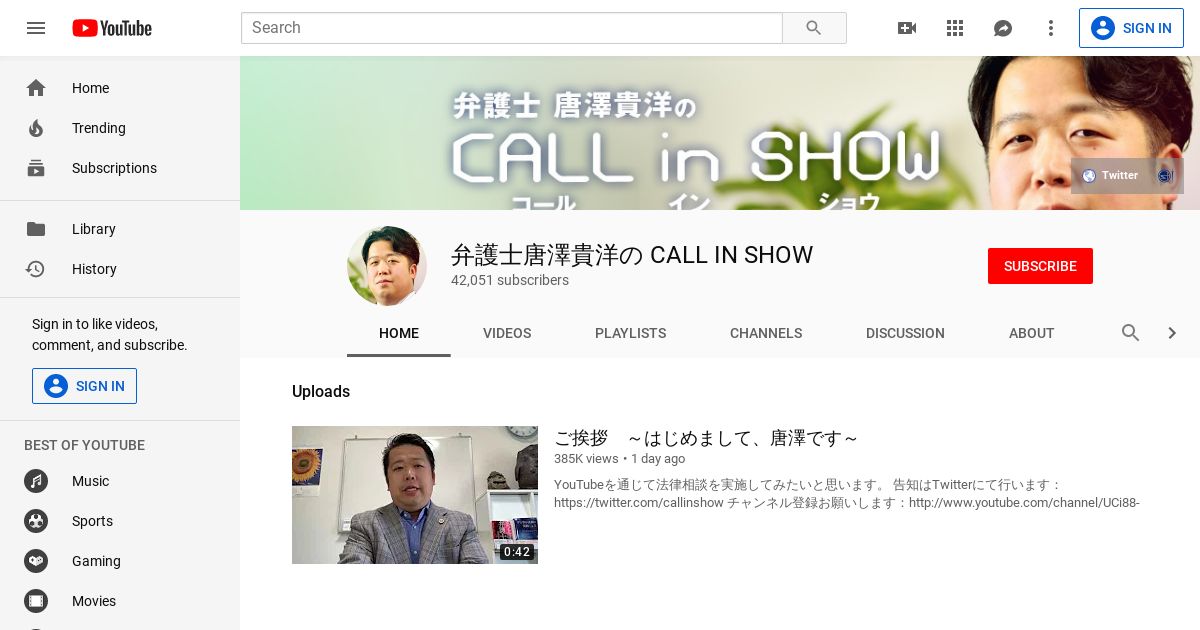The height and width of the screenshot is (630, 1200).
Task: Open the create video camera icon
Action: (907, 28)
